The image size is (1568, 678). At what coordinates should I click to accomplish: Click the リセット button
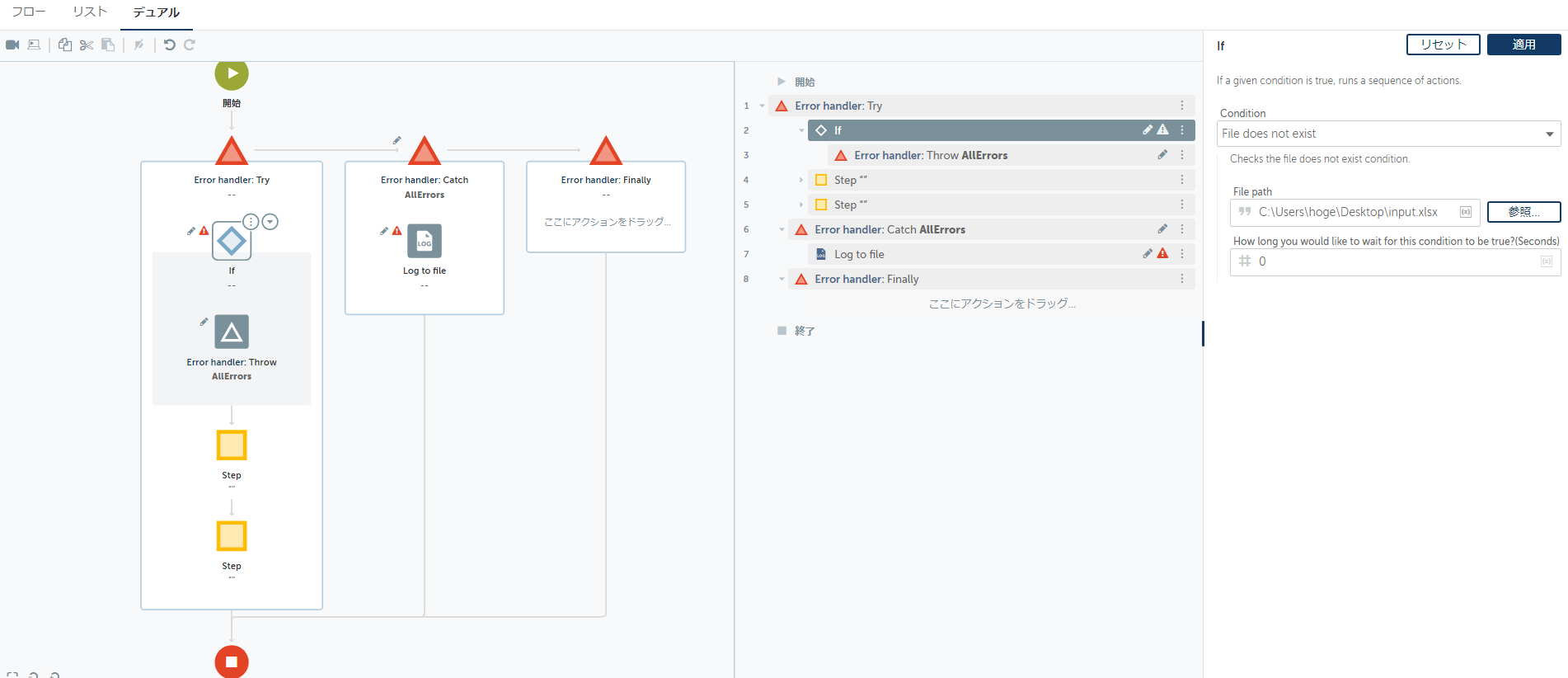pyautogui.click(x=1443, y=45)
